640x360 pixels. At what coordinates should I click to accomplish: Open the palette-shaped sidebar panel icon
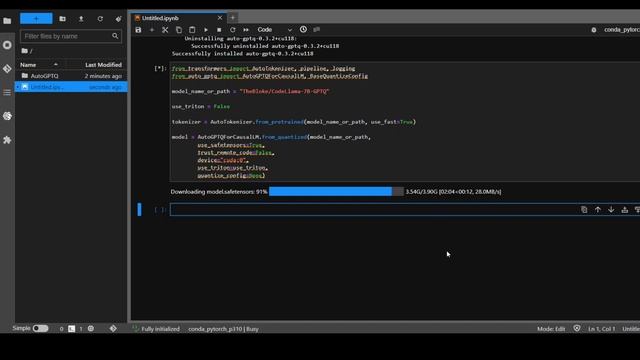coord(7,116)
